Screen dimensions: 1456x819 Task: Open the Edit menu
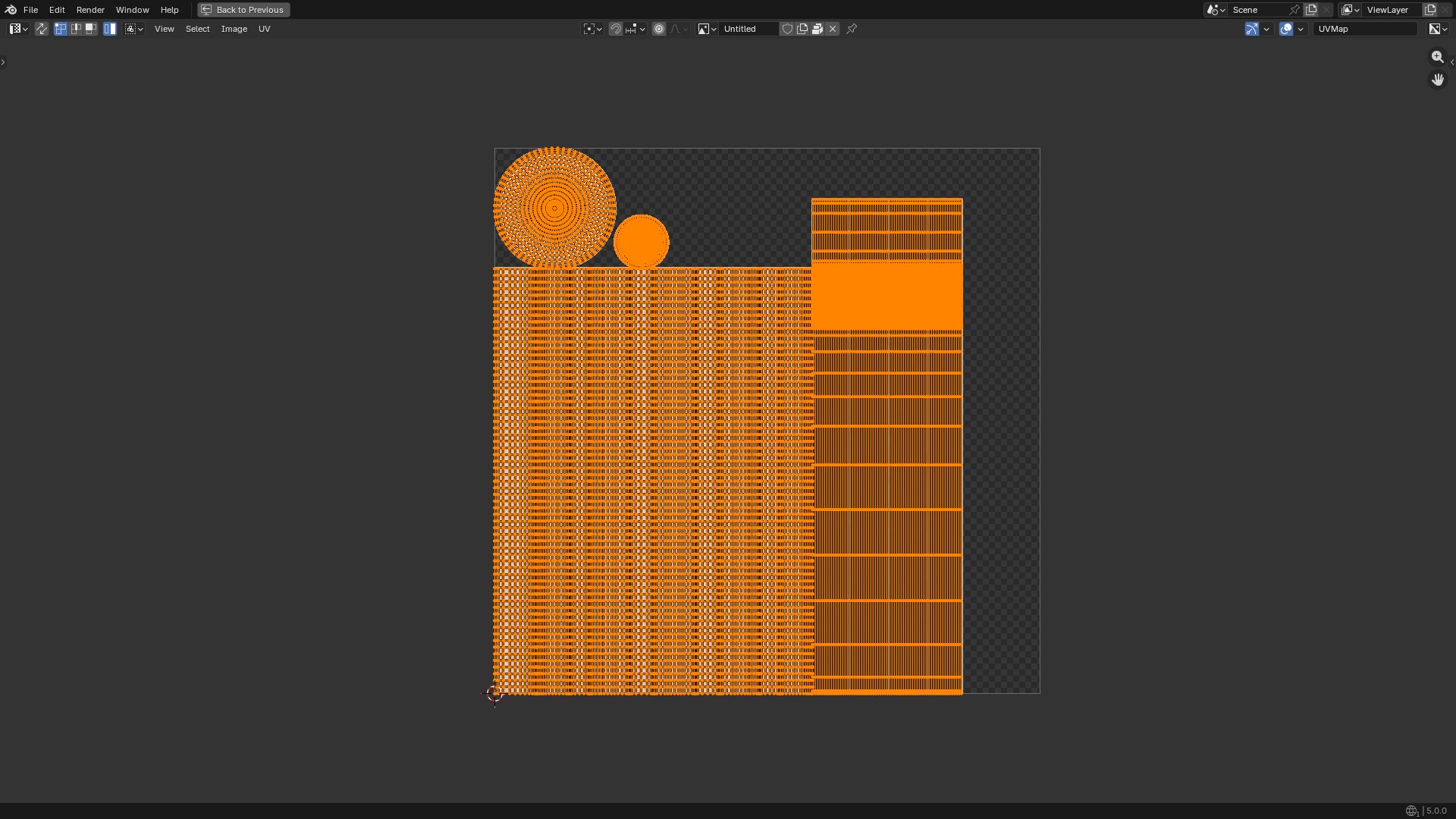coord(57,10)
